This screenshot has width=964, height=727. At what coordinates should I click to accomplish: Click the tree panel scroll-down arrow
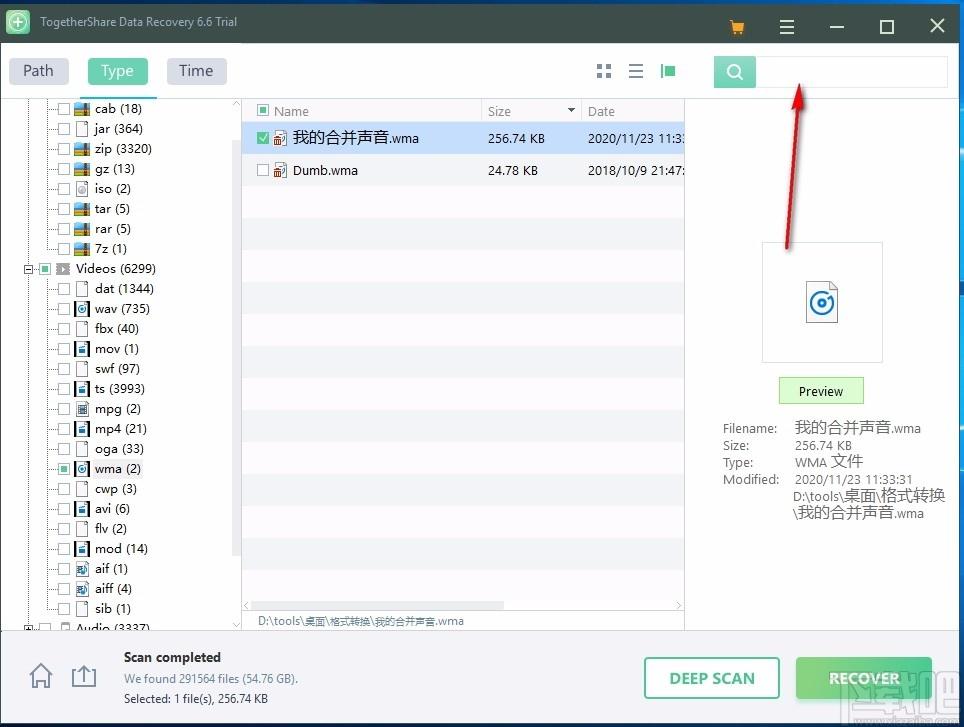point(237,624)
